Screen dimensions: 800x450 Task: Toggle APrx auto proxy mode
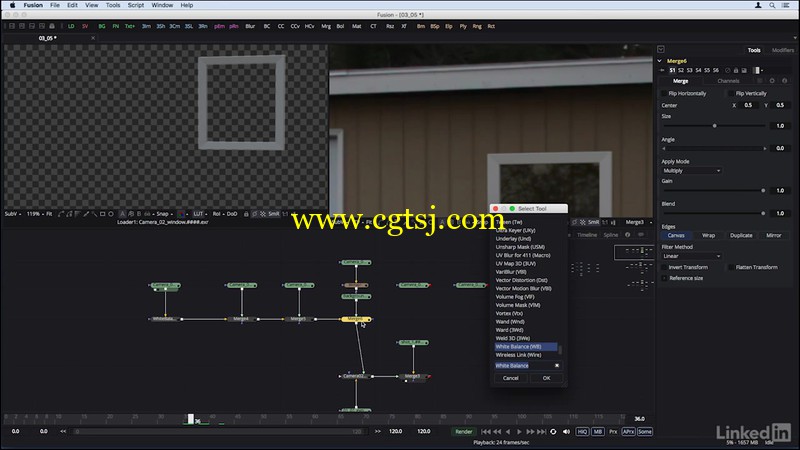(628, 432)
